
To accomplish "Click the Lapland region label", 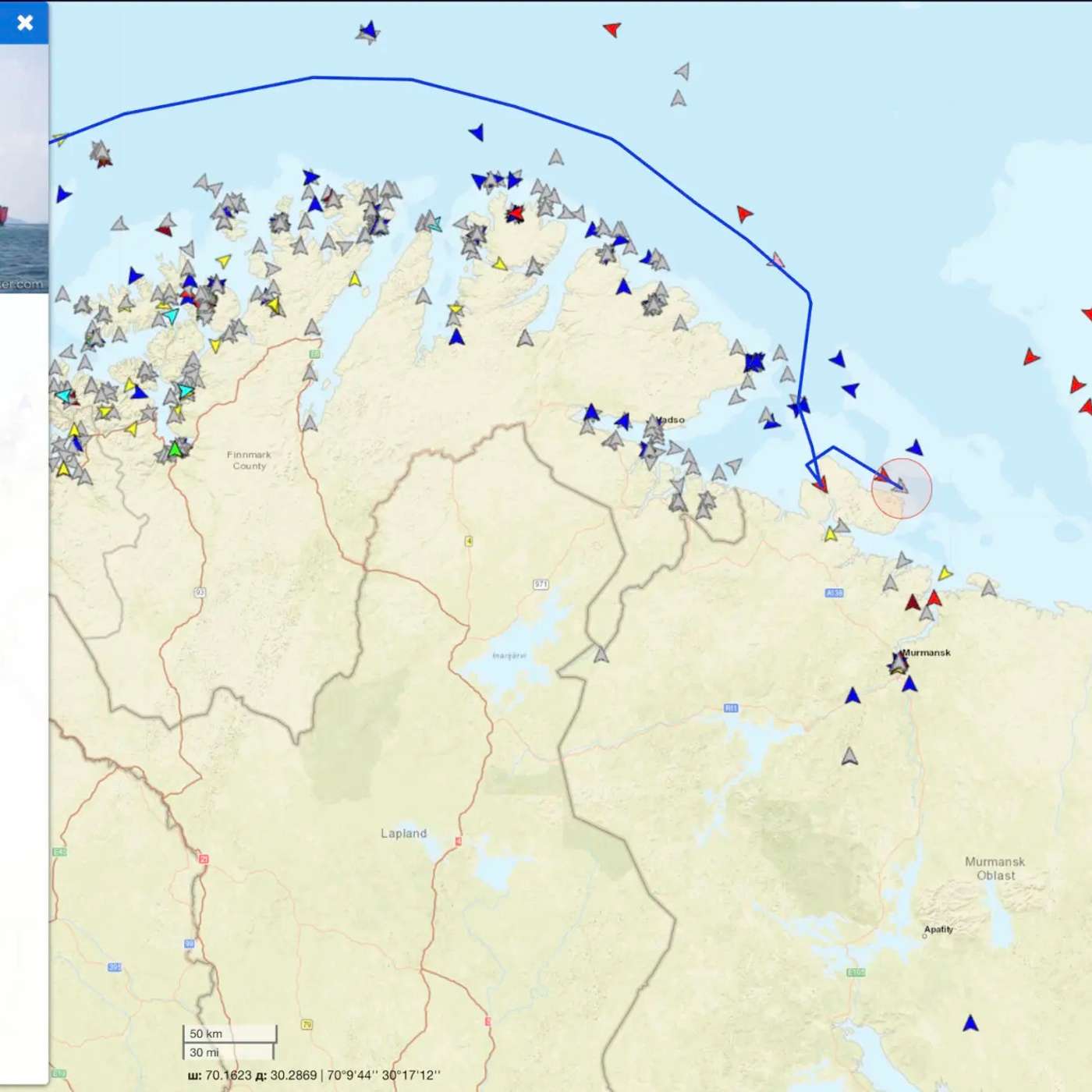I will (x=403, y=833).
